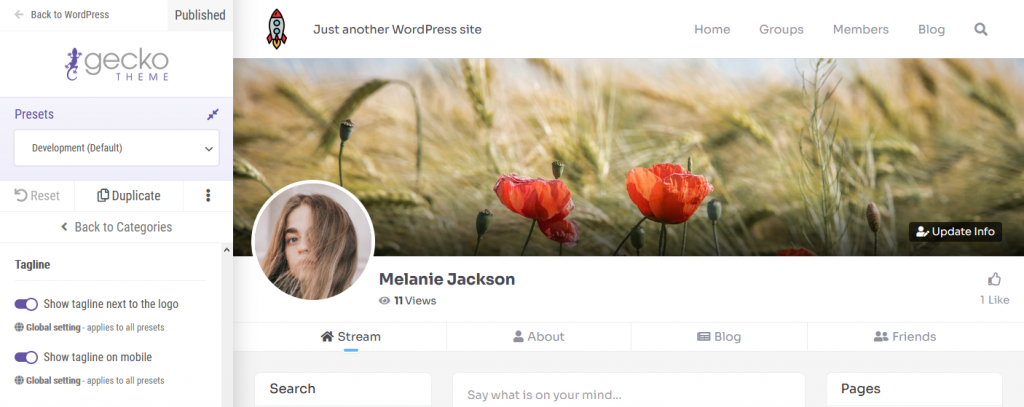Toggle Show tagline on mobile
Image resolution: width=1024 pixels, height=407 pixels.
click(26, 357)
